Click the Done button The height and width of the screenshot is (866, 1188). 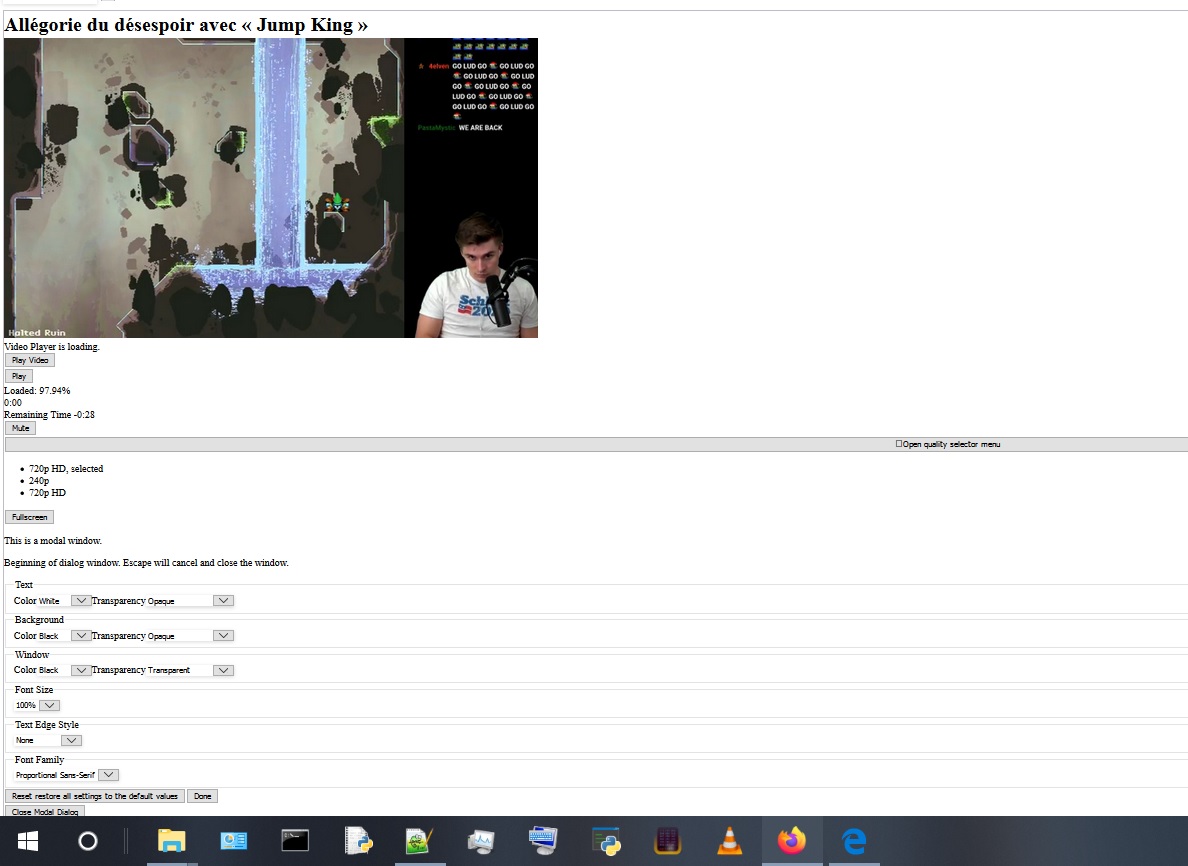[x=202, y=796]
